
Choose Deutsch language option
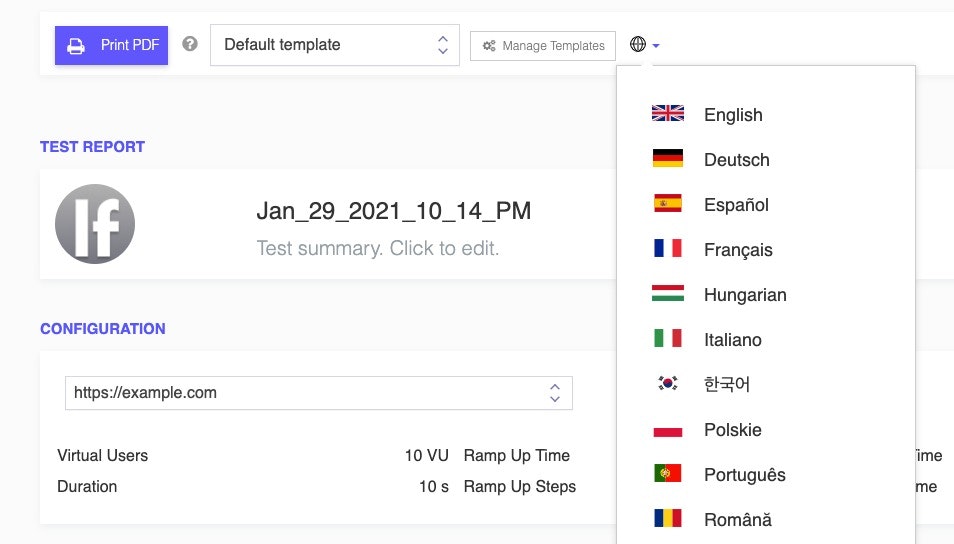(710, 159)
